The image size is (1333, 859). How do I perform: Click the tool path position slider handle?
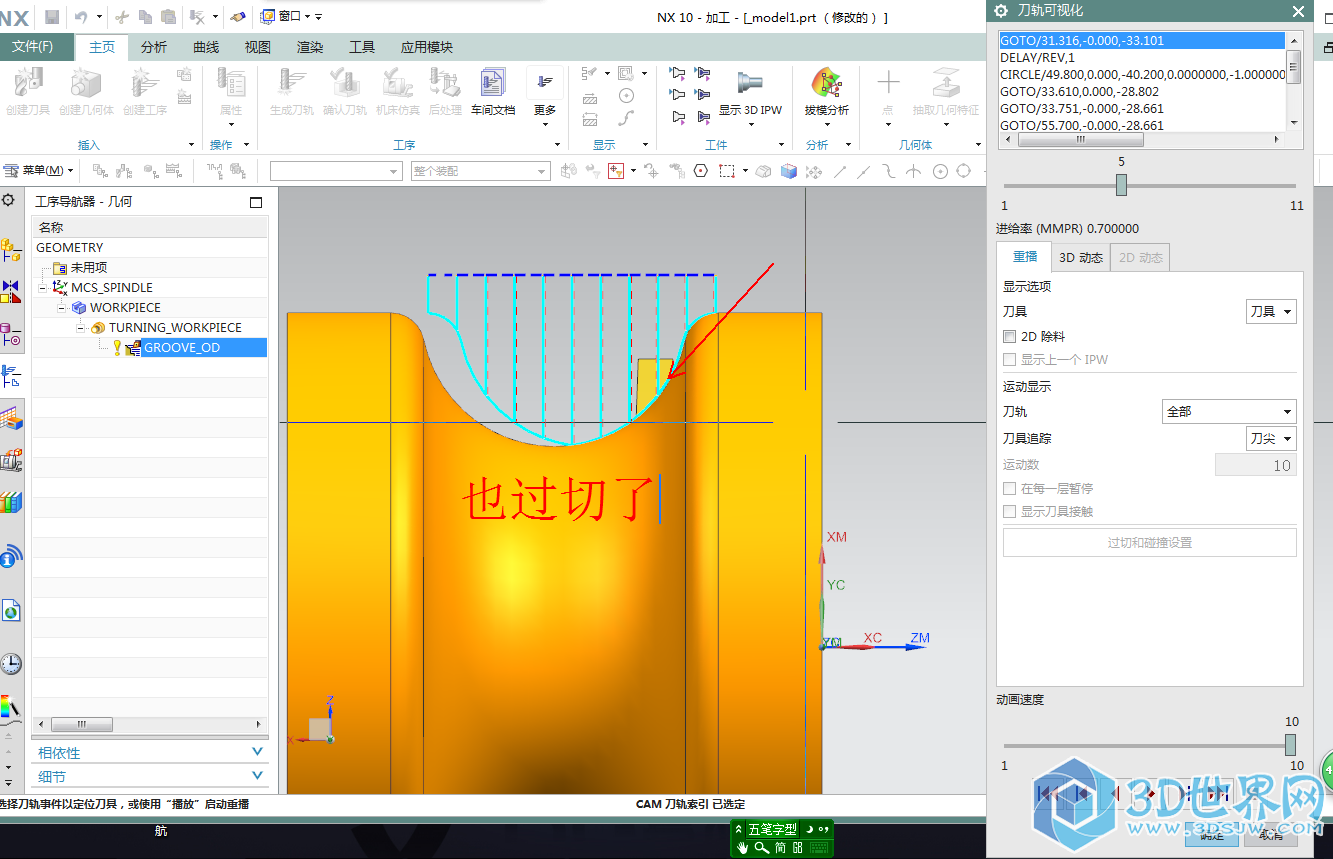pos(1121,185)
